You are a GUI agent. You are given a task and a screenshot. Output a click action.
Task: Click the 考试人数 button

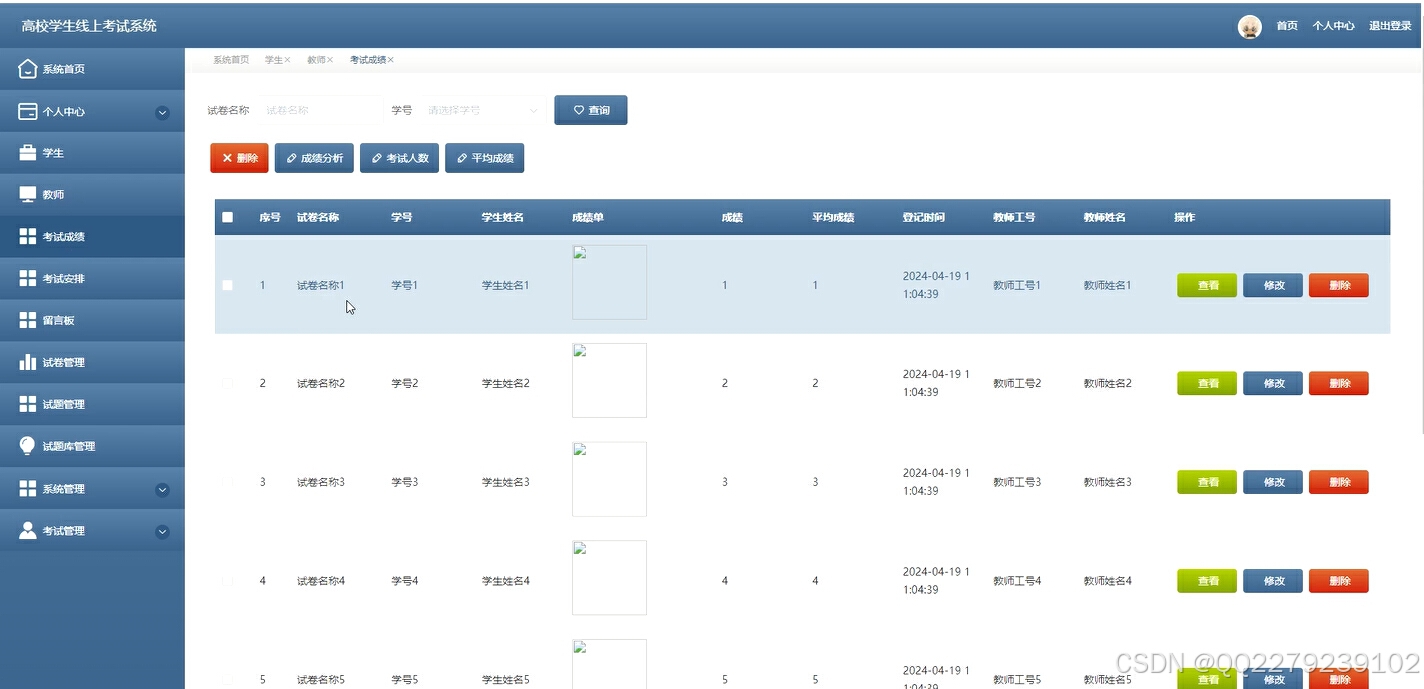pos(400,158)
